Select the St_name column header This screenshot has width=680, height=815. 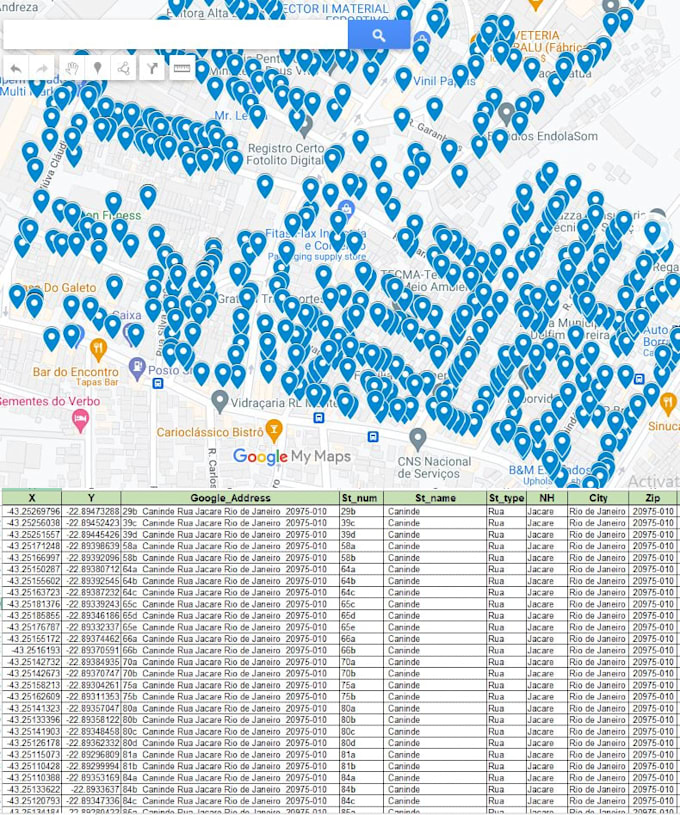(x=436, y=497)
